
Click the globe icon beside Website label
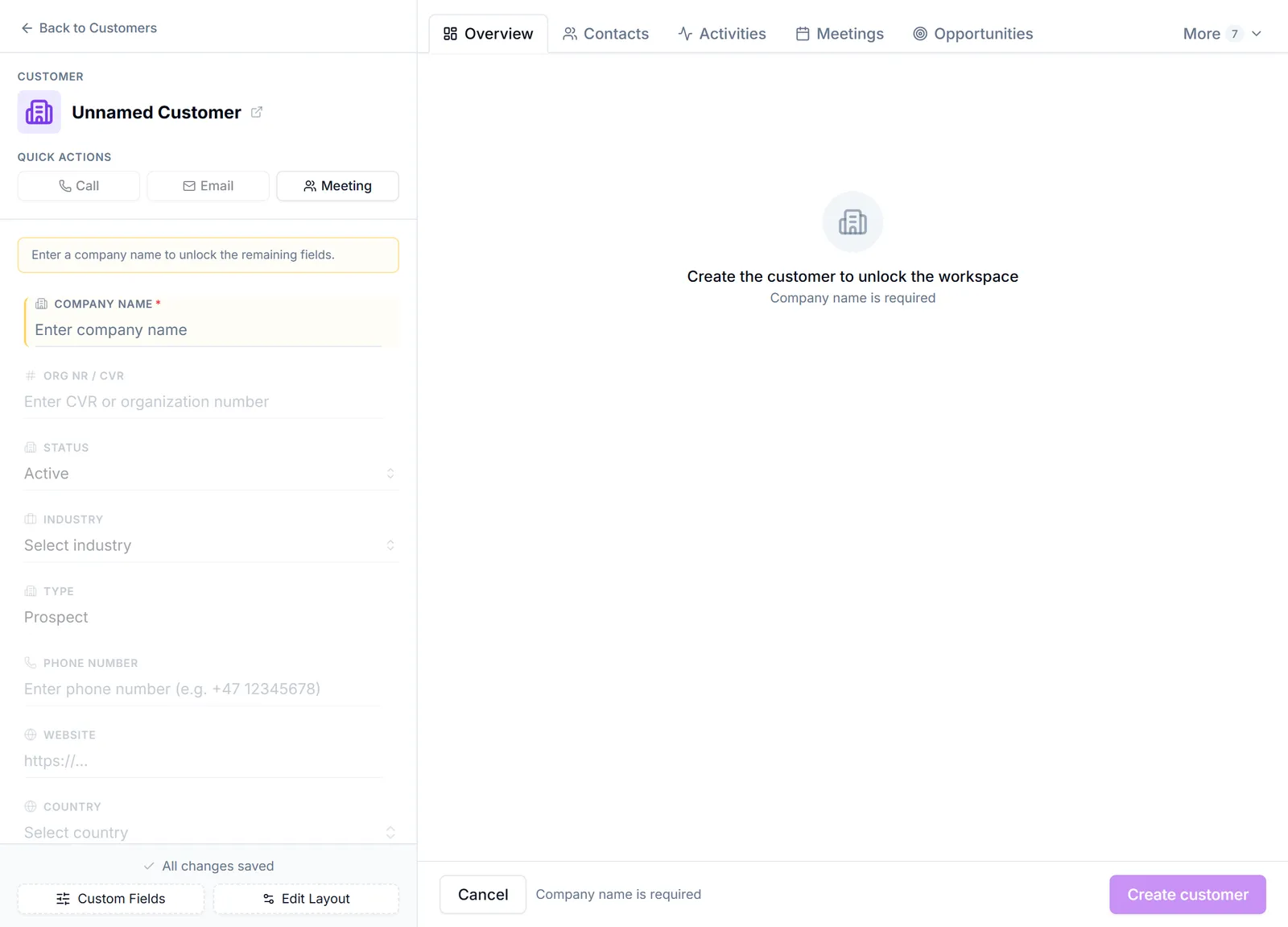click(31, 735)
